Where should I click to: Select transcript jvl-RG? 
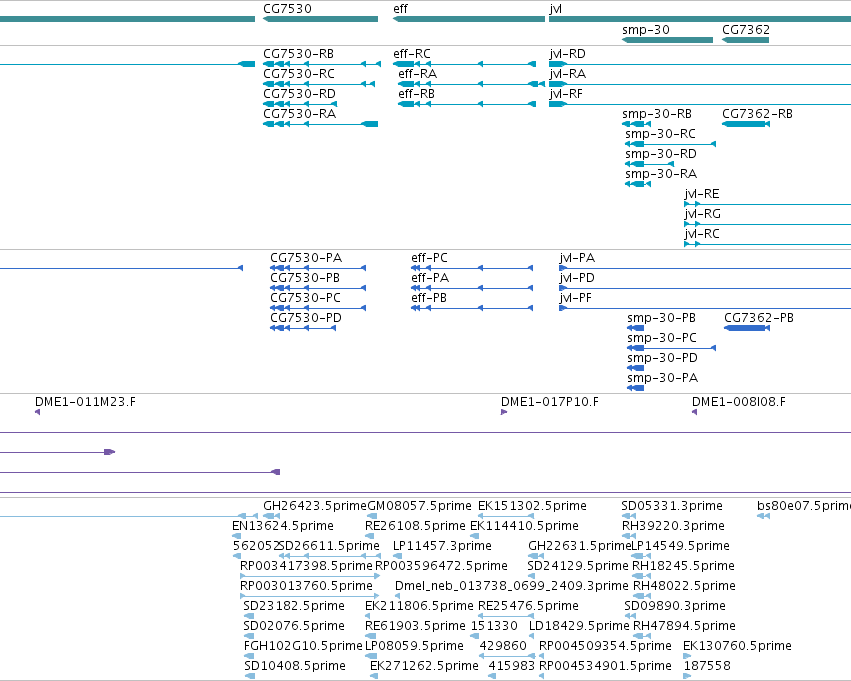pos(767,224)
